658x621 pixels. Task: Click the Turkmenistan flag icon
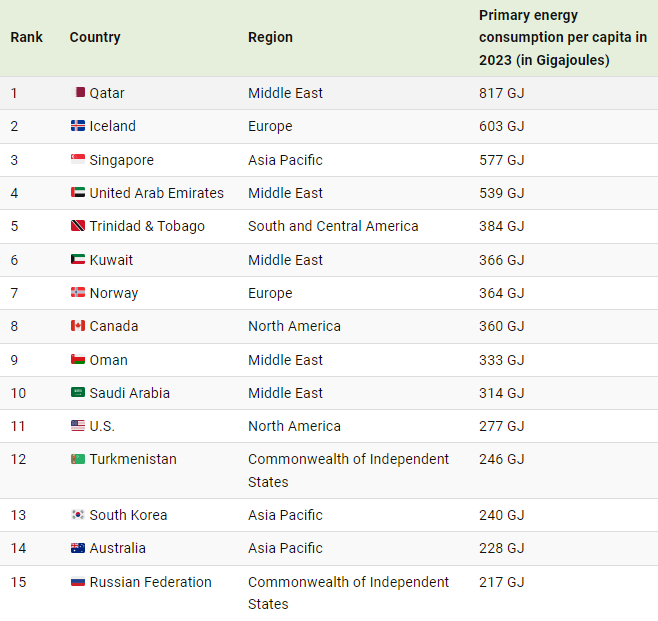78,459
